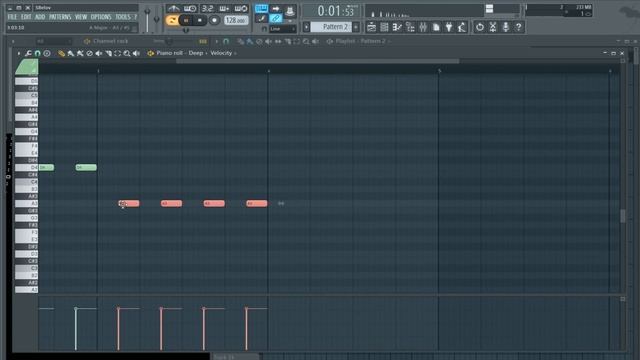This screenshot has width=640, height=360.
Task: Click the undo history circular arrow icon
Action: (x=480, y=27)
